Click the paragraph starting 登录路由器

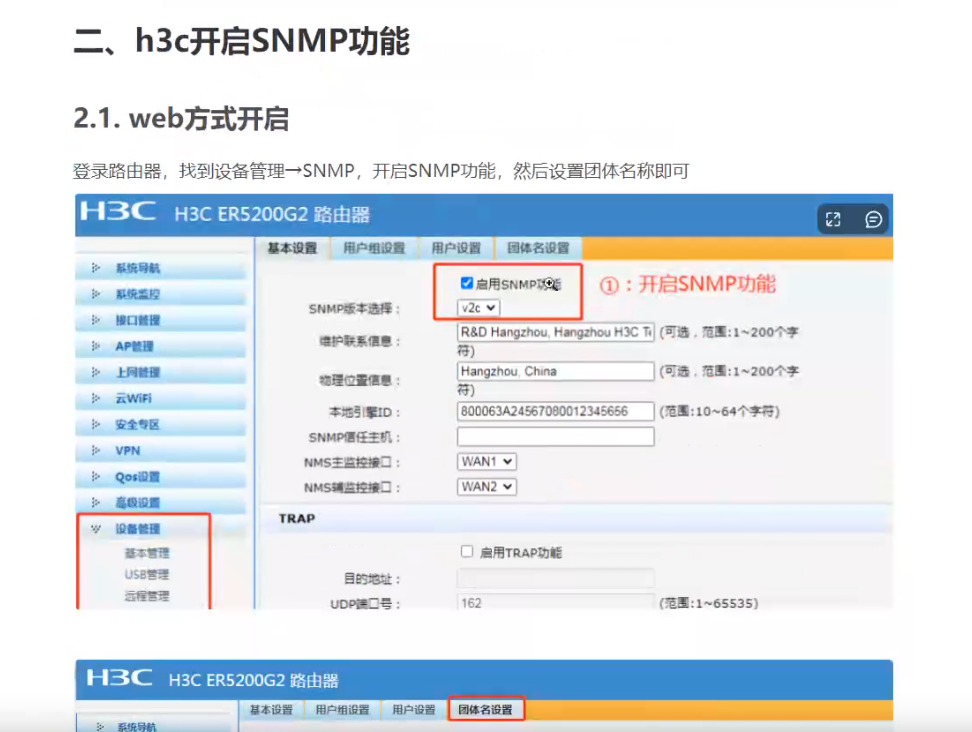(381, 170)
